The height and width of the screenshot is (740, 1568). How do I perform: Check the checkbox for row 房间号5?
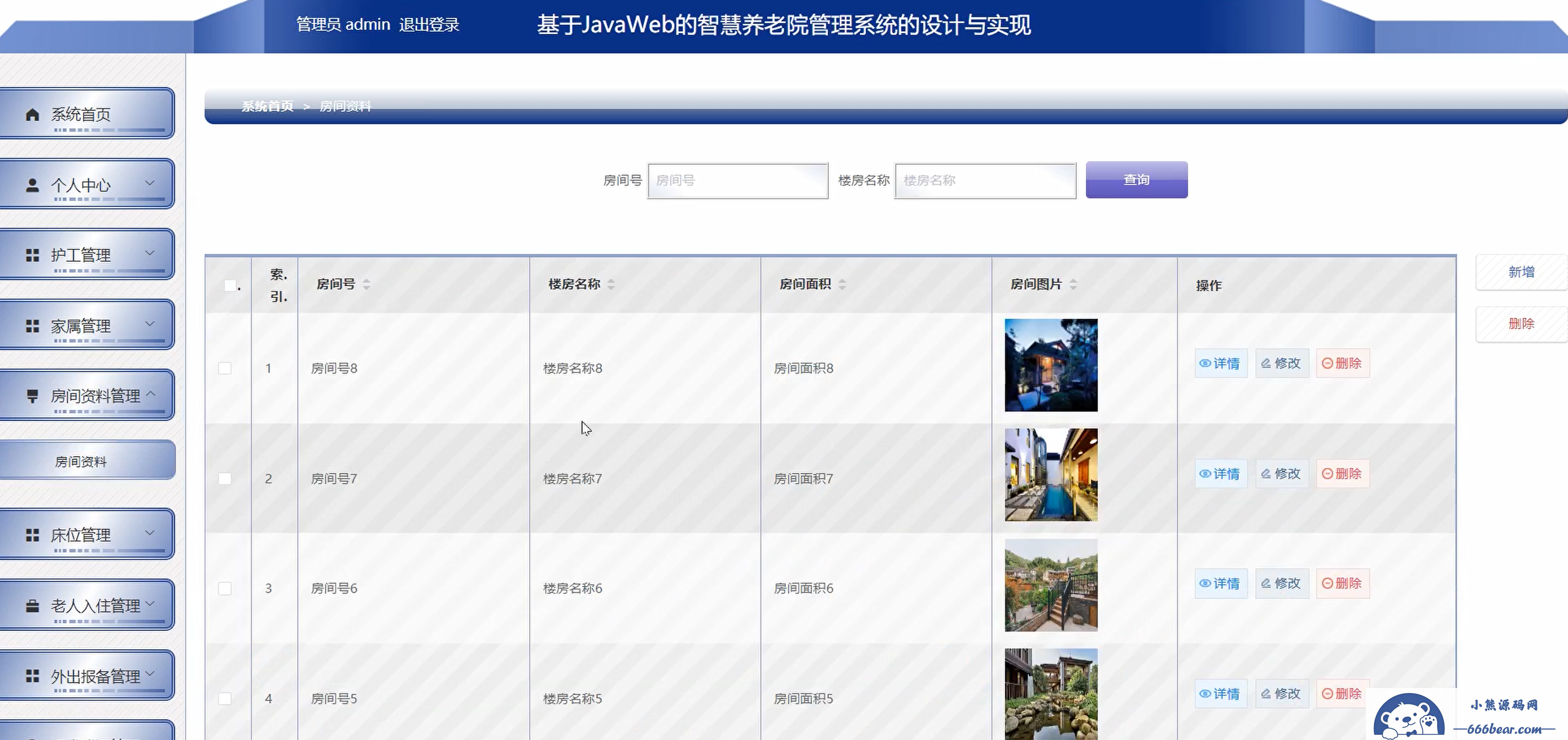pyautogui.click(x=225, y=699)
